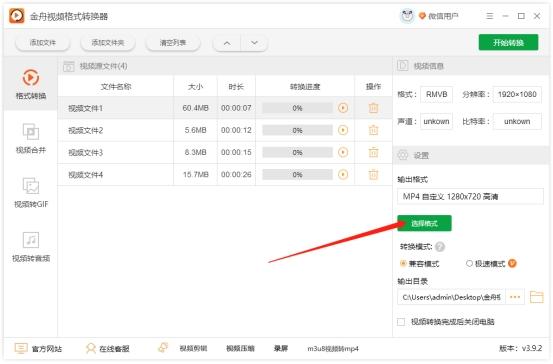Click the RMVB format value
553x364 pixels.
436,94
